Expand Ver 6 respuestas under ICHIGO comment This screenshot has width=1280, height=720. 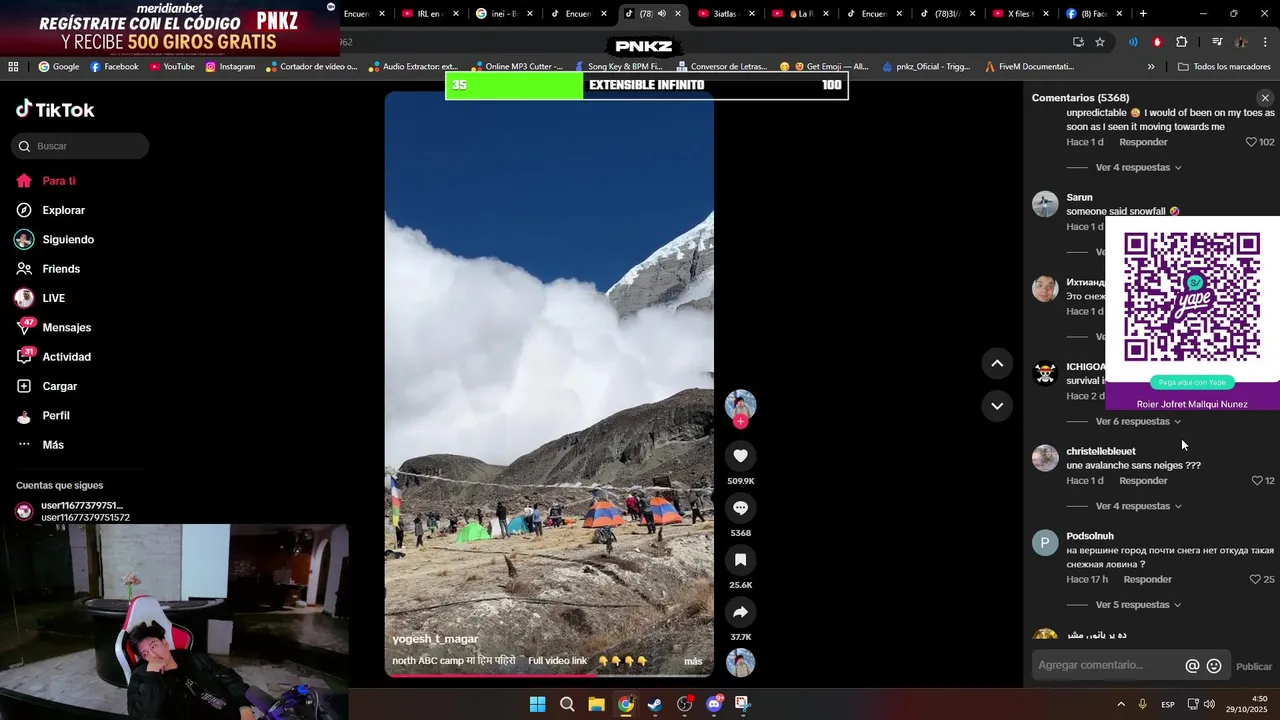tap(1138, 422)
